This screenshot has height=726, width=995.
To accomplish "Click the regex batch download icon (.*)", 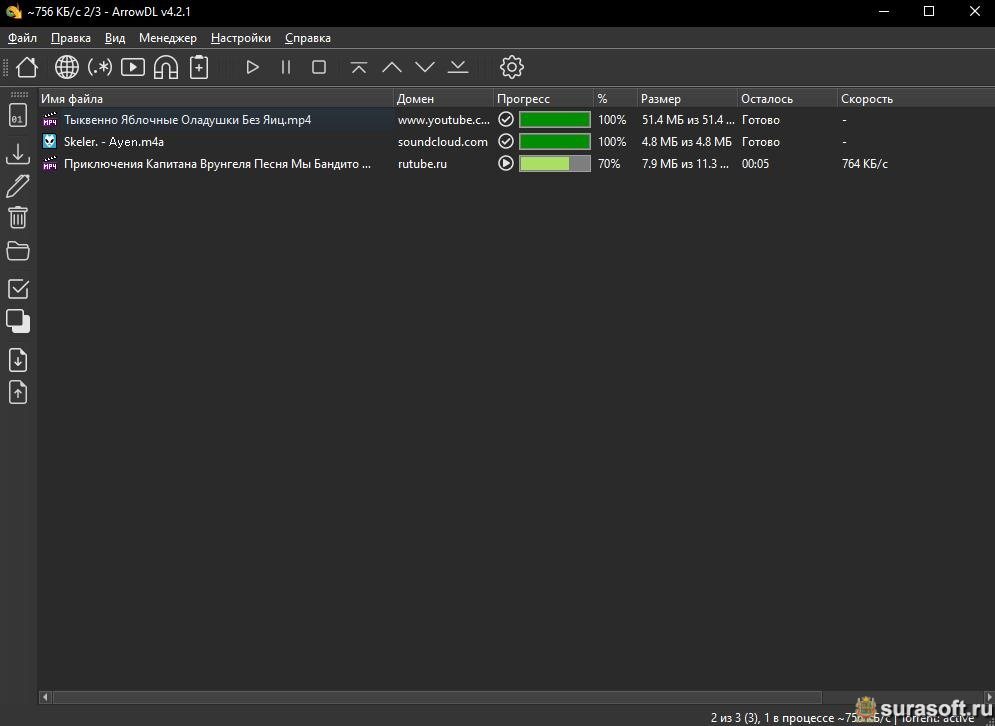I will 100,67.
